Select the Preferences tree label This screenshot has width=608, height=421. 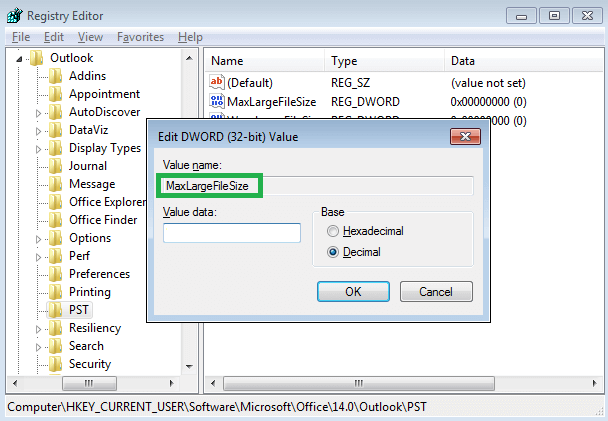click(x=99, y=274)
